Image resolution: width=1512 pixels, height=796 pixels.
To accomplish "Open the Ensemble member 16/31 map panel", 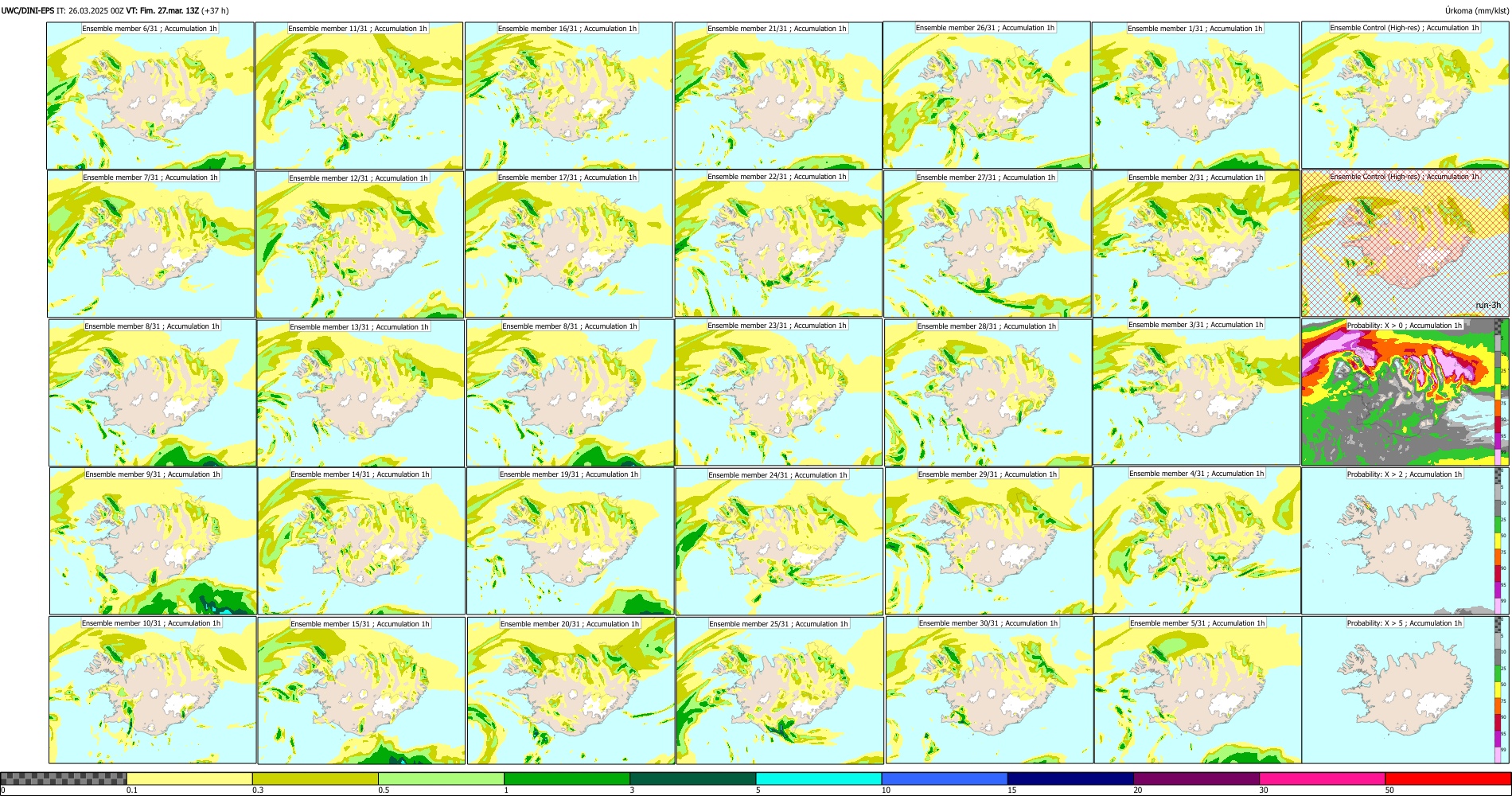I will pos(568,96).
